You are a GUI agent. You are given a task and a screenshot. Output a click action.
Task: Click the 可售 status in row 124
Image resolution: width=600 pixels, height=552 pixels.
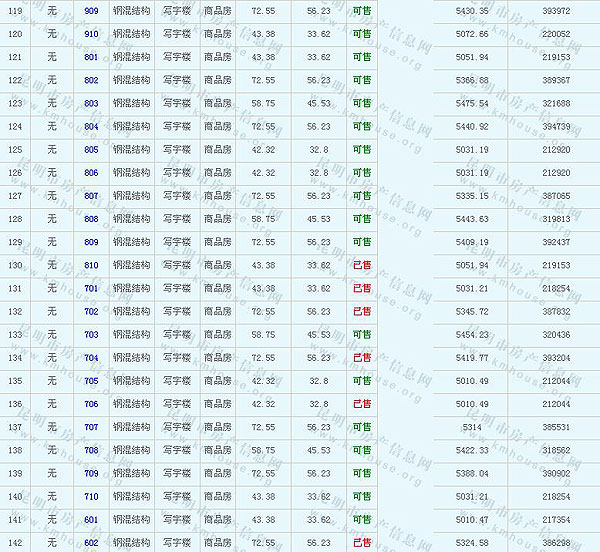pyautogui.click(x=361, y=126)
